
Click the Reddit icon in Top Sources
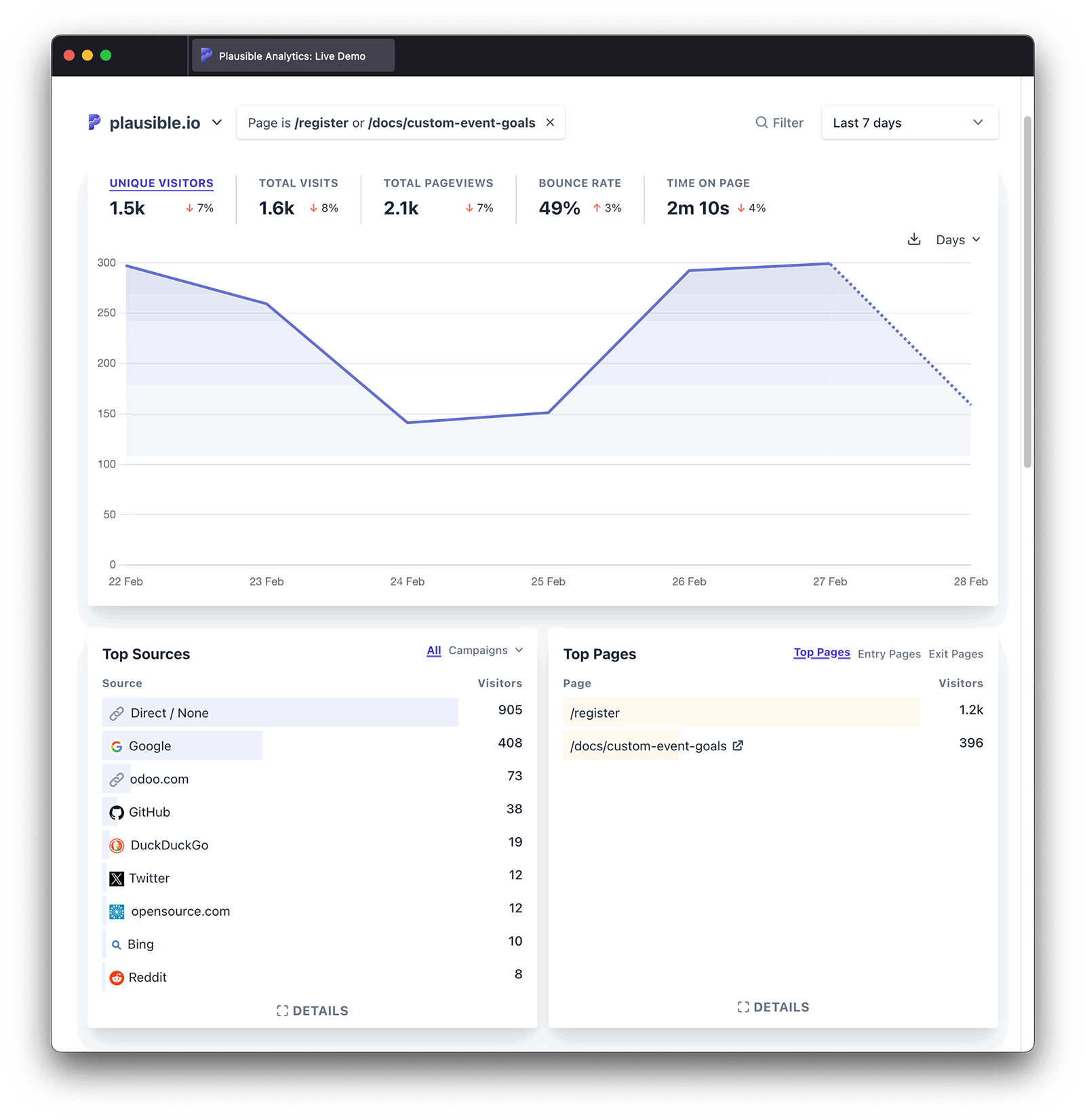[117, 977]
